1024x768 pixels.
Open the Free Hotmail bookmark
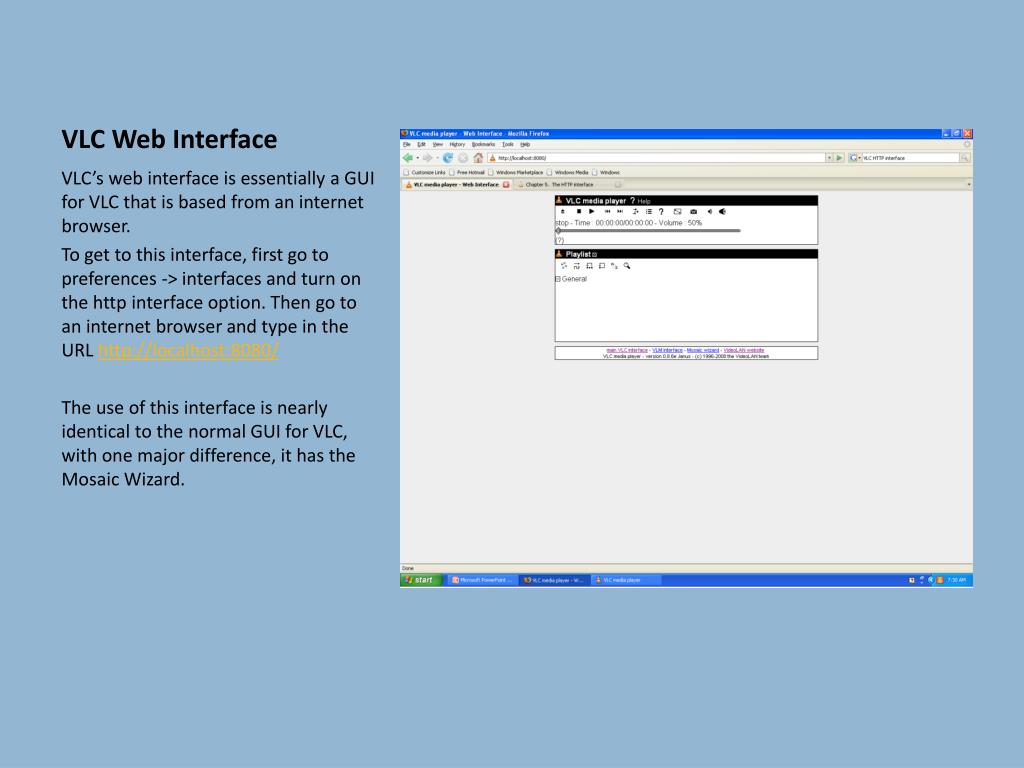[467, 172]
